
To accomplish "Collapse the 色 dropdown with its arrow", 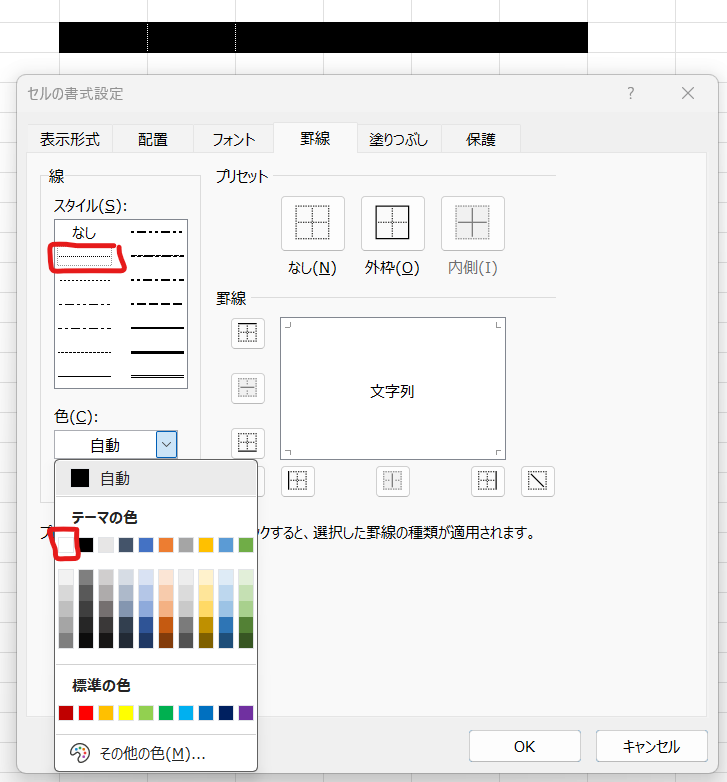I will click(166, 444).
